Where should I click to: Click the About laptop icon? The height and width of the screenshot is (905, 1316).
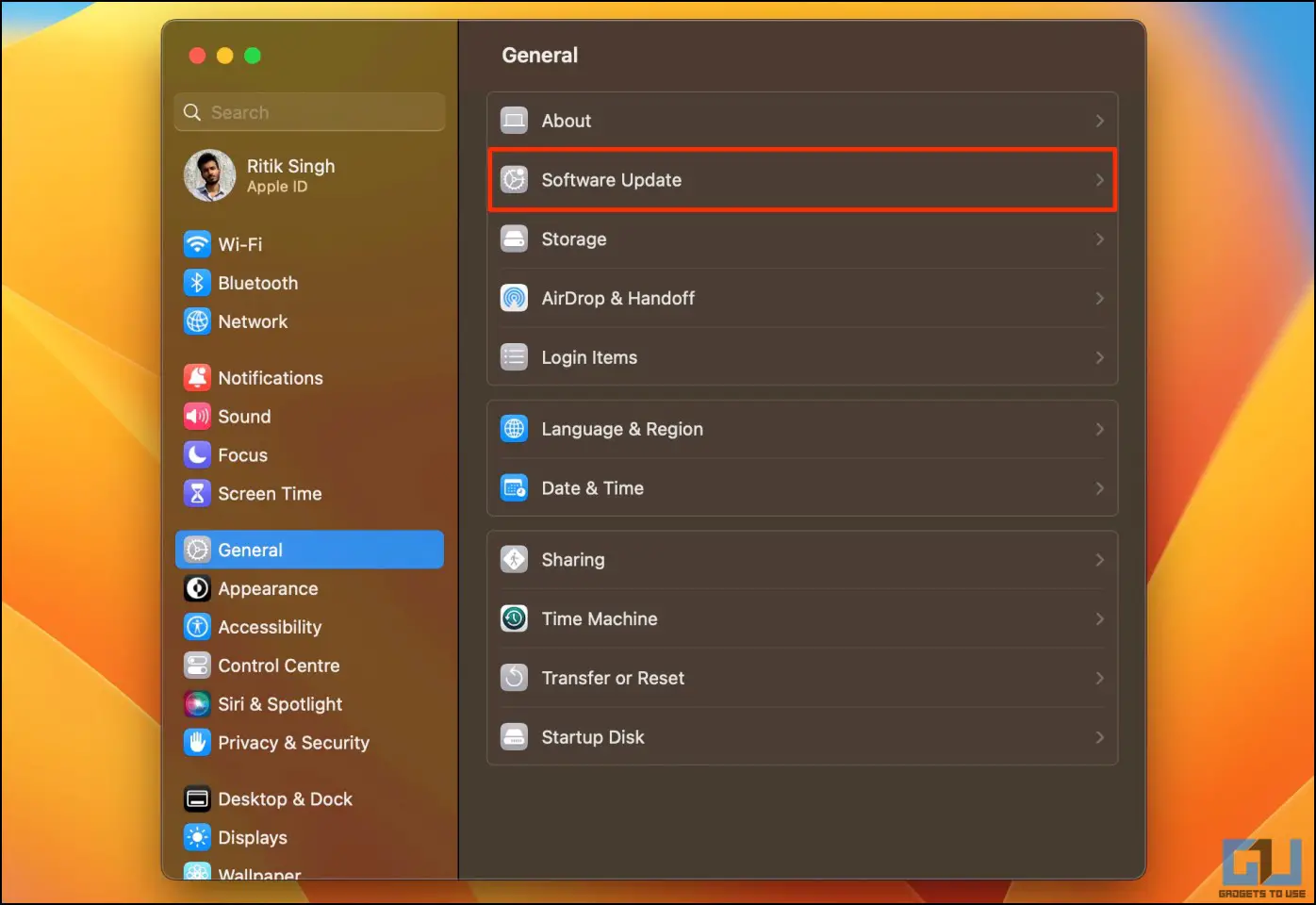pyautogui.click(x=514, y=121)
